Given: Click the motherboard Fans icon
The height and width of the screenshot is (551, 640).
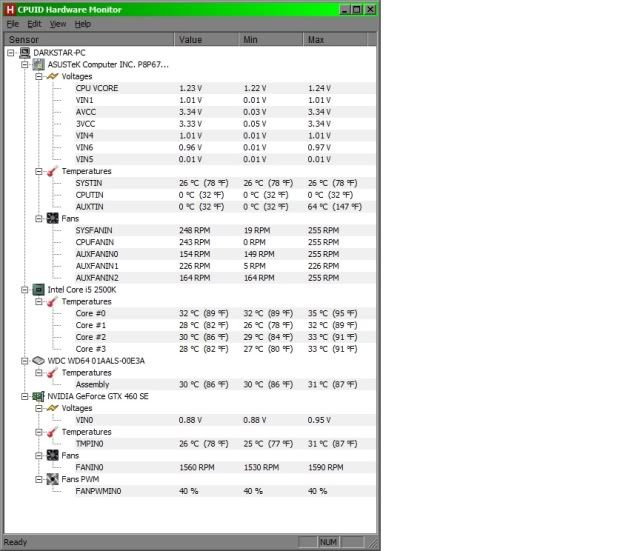Looking at the screenshot, I should pos(52,218).
